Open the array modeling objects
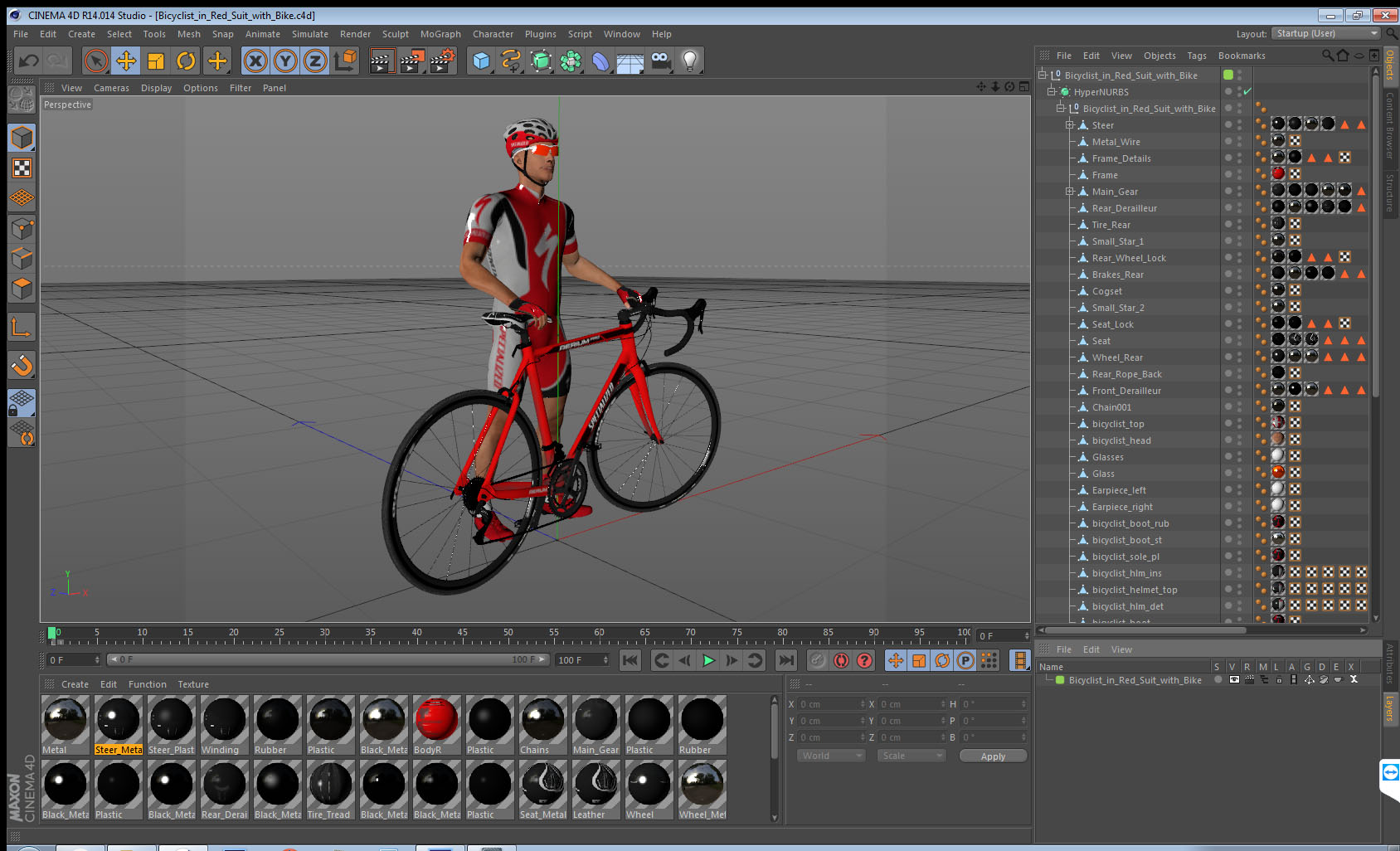The height and width of the screenshot is (851, 1400). [x=571, y=61]
